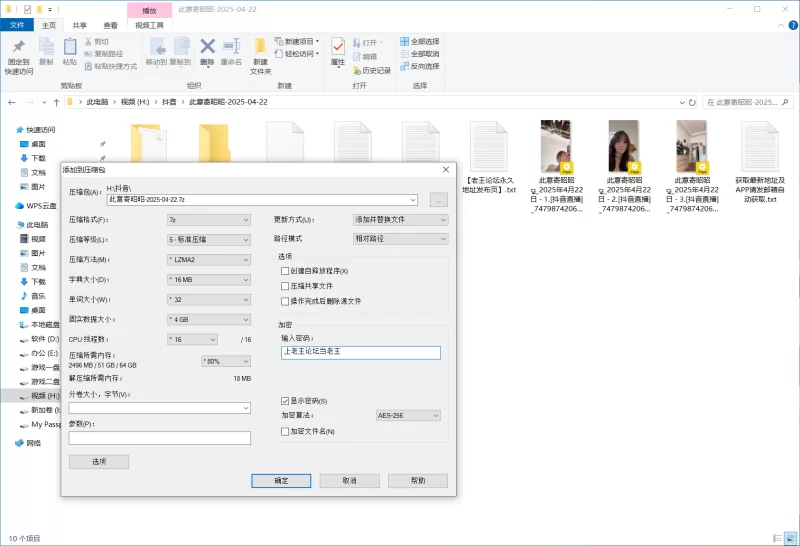Click the Explorer search box
This screenshot has height=546, width=800.
[x=748, y=103]
